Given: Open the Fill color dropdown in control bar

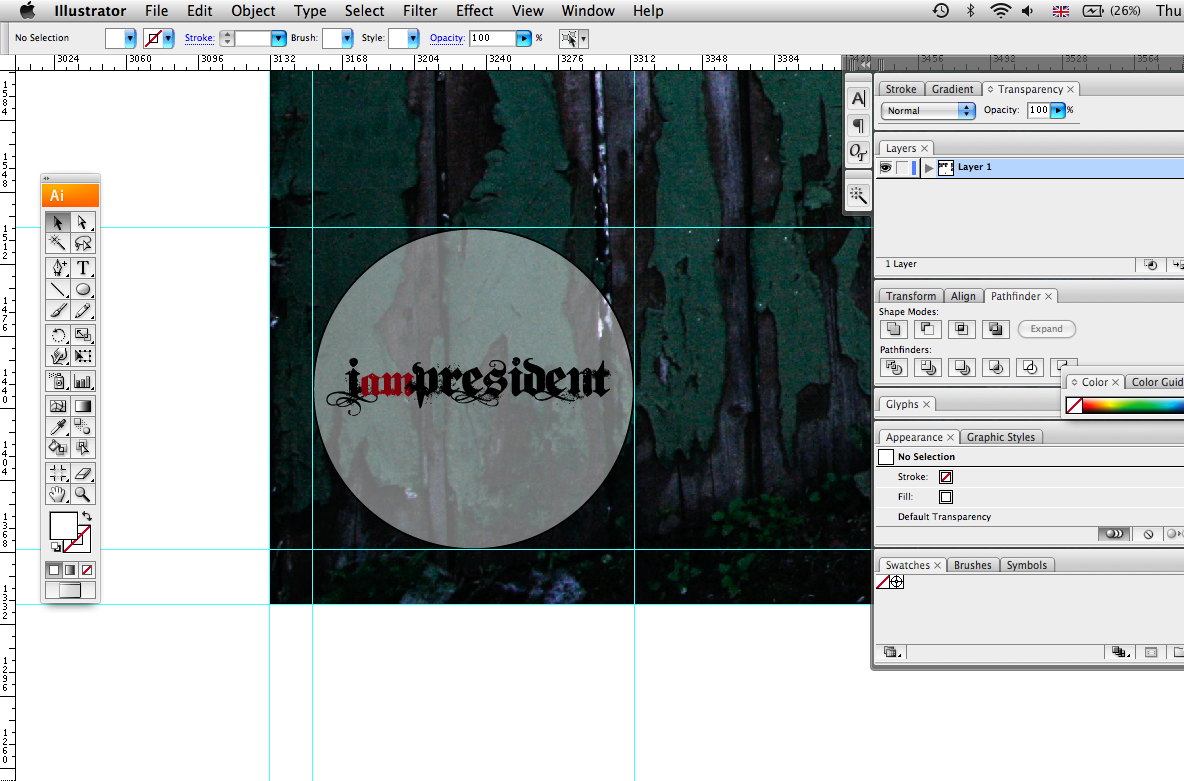Looking at the screenshot, I should (130, 38).
